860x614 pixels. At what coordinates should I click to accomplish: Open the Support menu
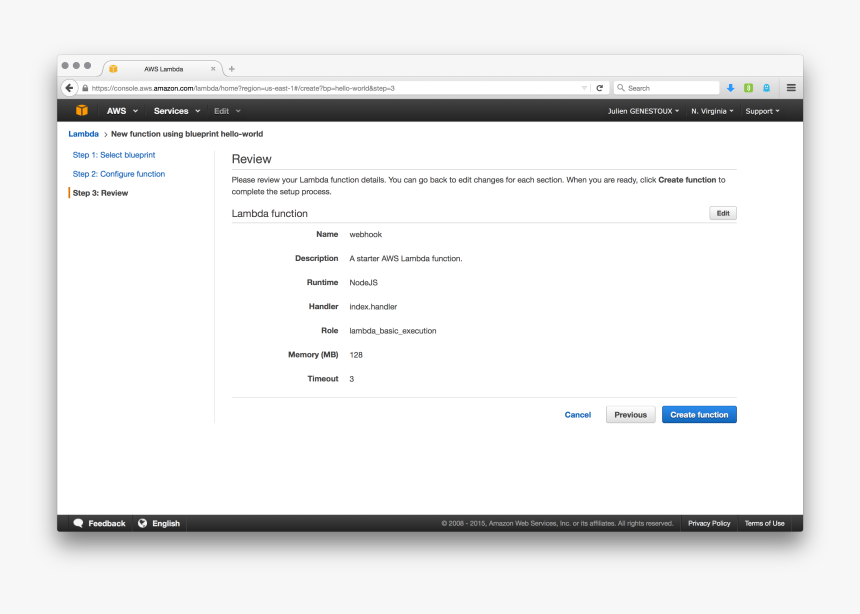(762, 110)
